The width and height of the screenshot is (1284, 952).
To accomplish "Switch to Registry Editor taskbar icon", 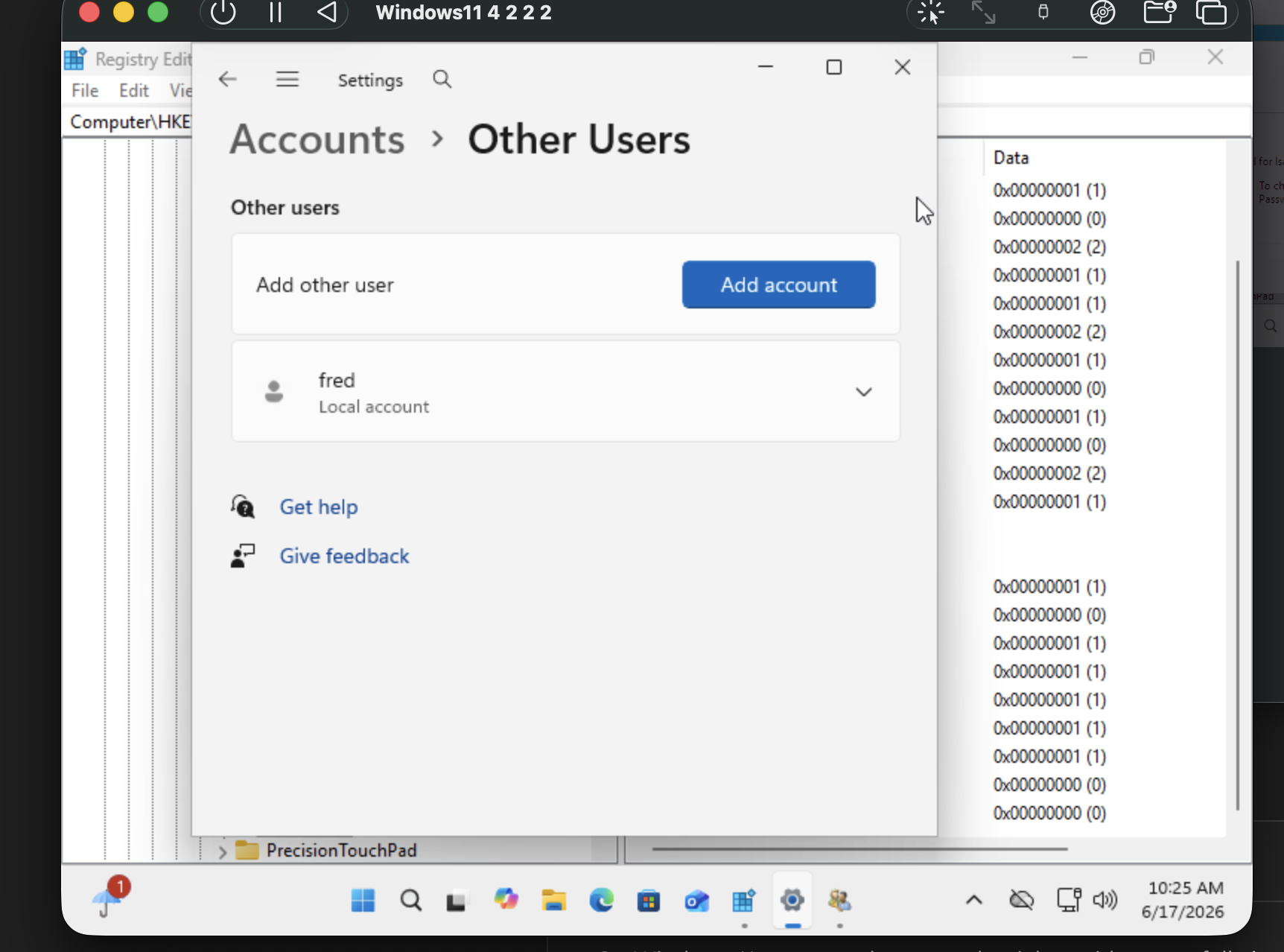I will tap(744, 901).
